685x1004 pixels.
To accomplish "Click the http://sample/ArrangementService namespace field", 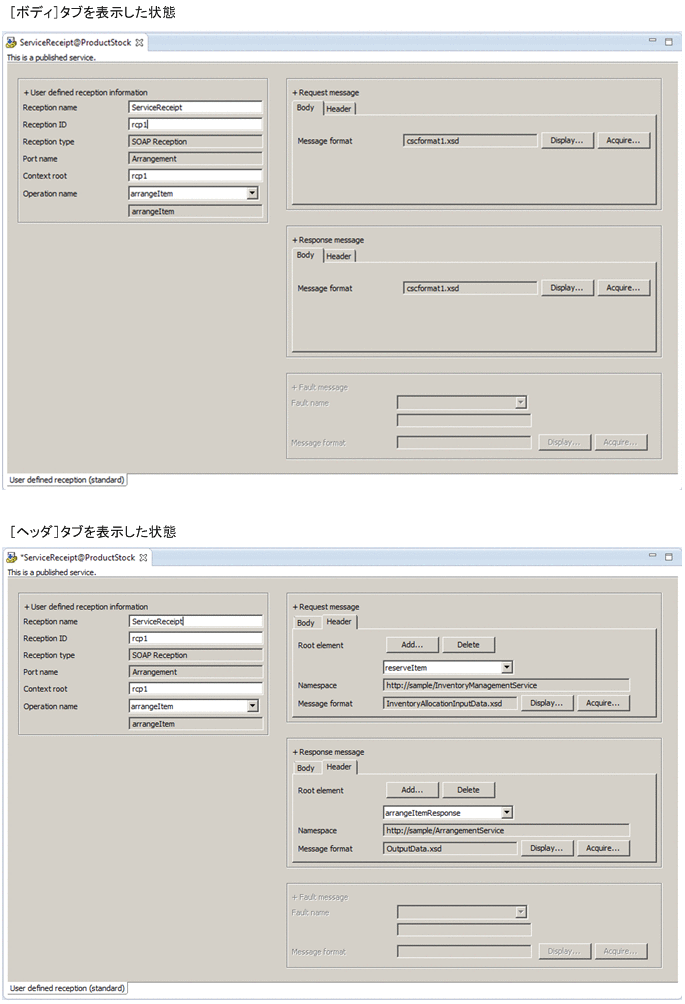I will click(x=506, y=830).
